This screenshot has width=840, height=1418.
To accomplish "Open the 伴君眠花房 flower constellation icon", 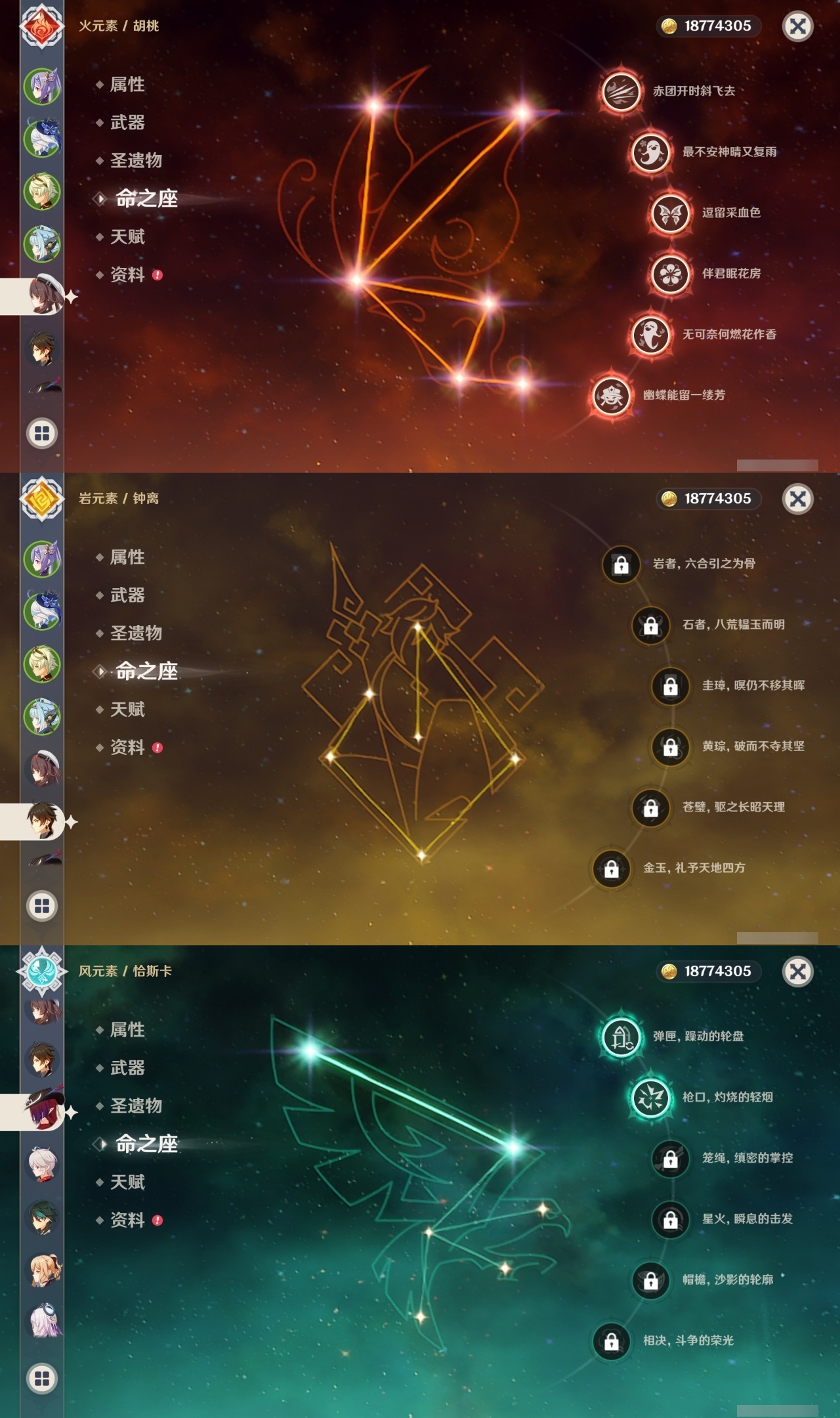I will [x=670, y=274].
